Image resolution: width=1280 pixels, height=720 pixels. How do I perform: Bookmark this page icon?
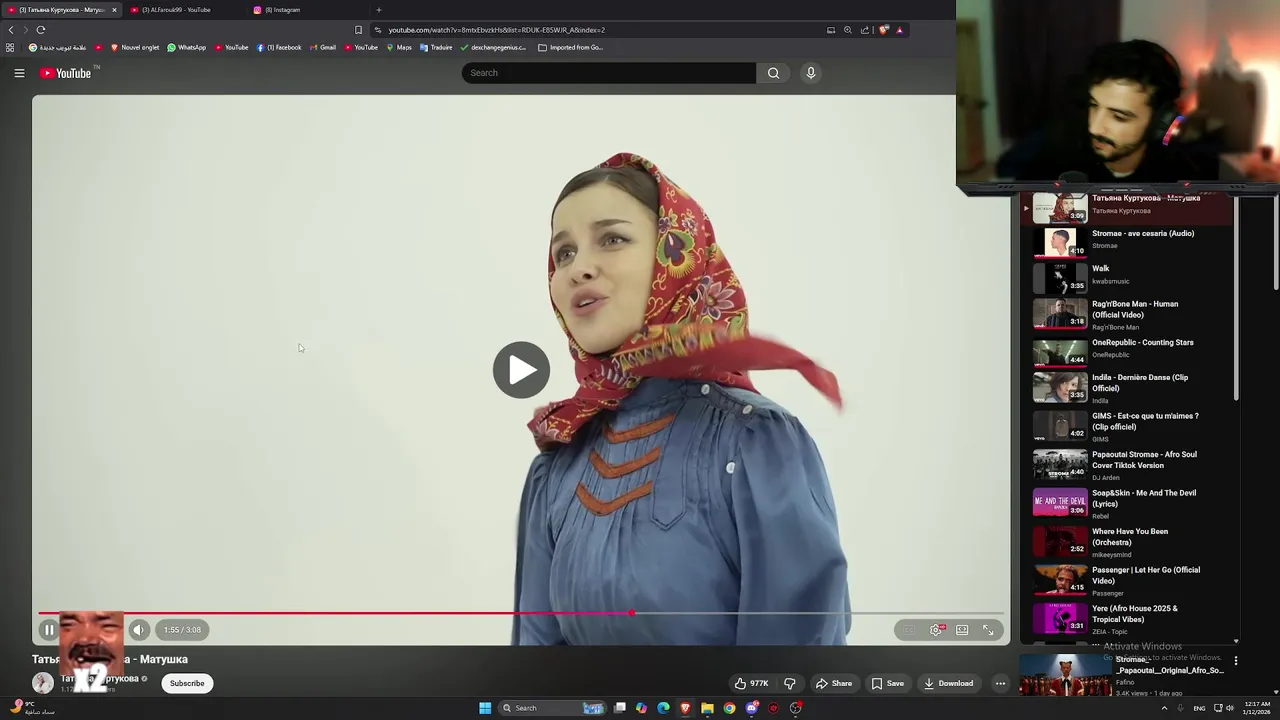click(x=358, y=30)
